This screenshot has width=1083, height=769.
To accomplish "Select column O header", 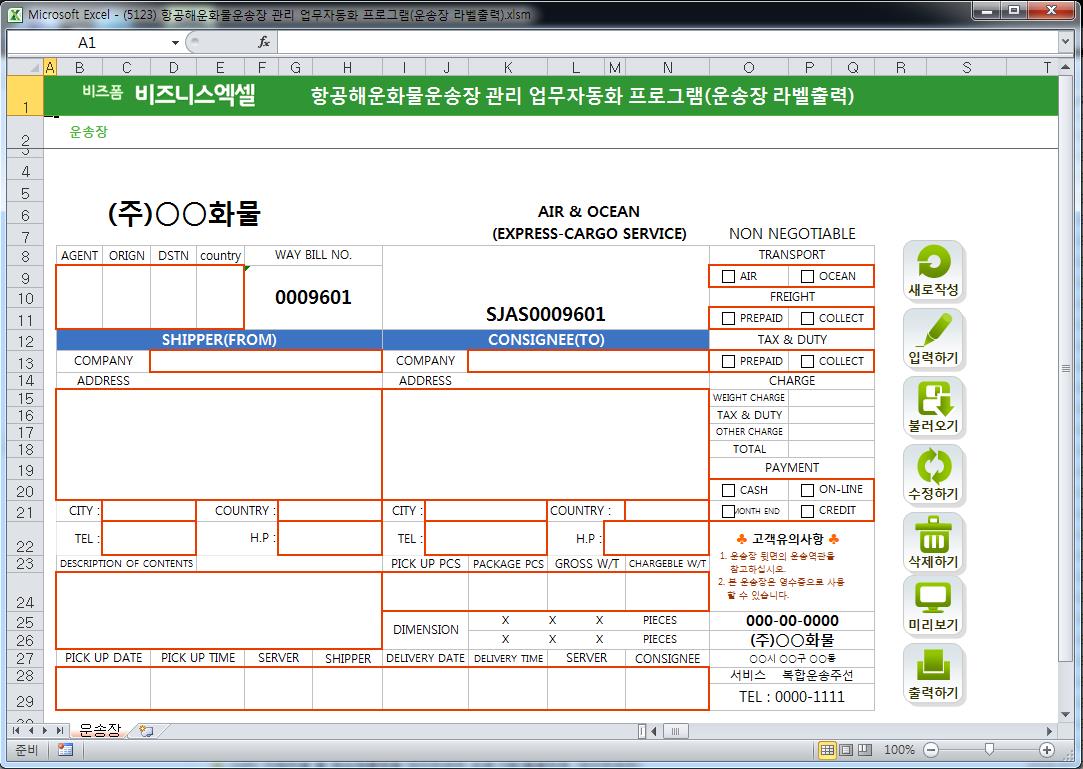I will [749, 67].
